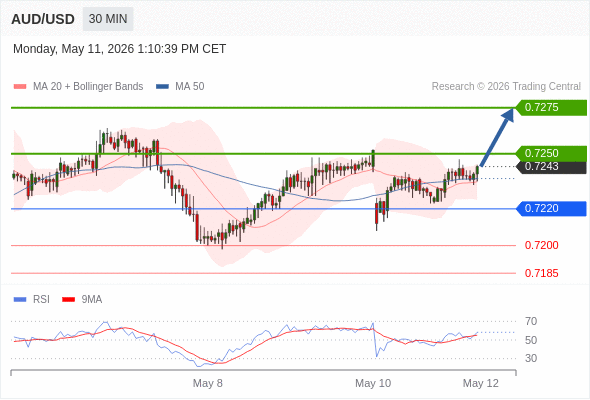Click the 0.7243 current price tag

click(552, 167)
